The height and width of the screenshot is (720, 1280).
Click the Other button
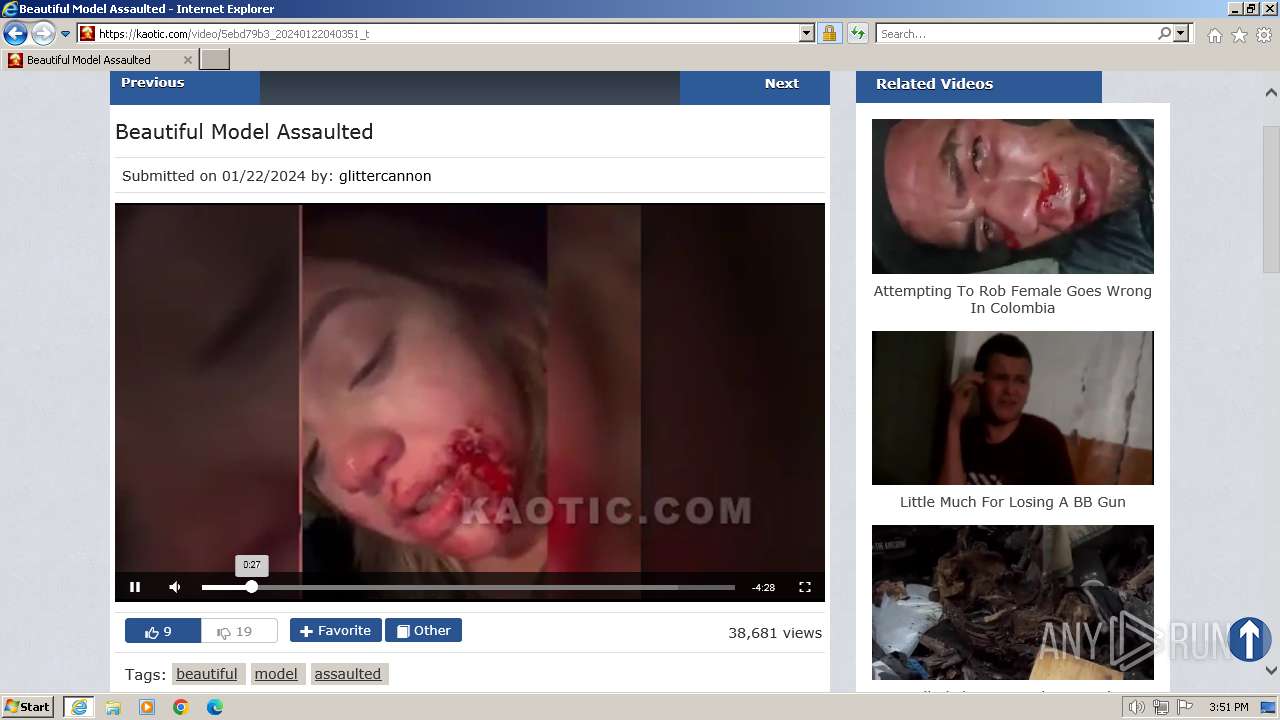pyautogui.click(x=423, y=630)
